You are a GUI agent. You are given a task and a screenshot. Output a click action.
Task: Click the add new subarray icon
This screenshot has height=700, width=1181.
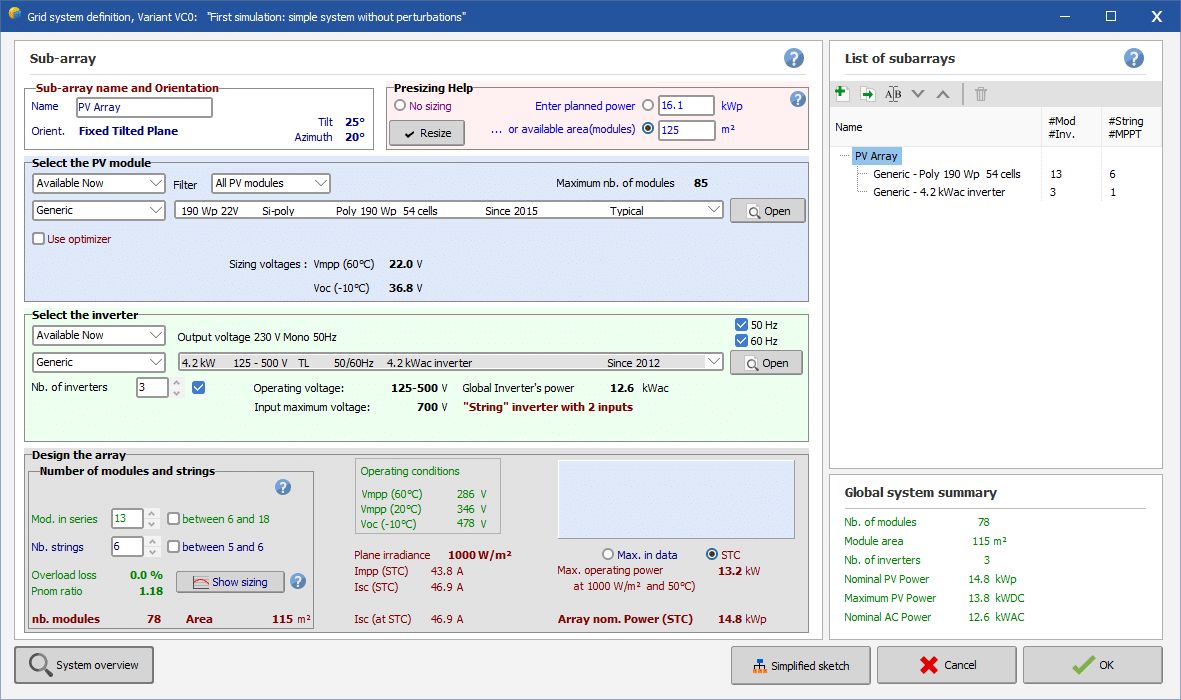(842, 94)
